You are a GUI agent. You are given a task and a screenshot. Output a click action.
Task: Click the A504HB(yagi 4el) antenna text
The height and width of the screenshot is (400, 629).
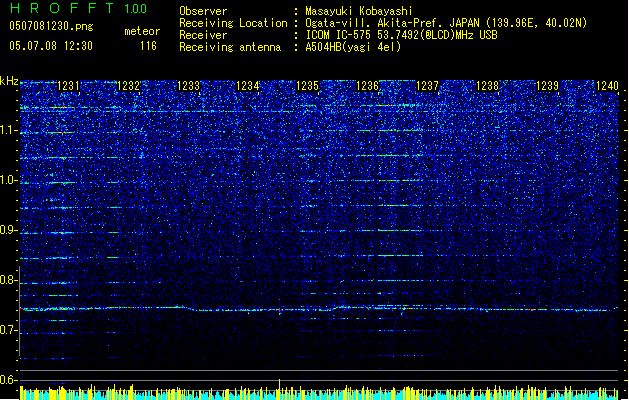click(353, 47)
